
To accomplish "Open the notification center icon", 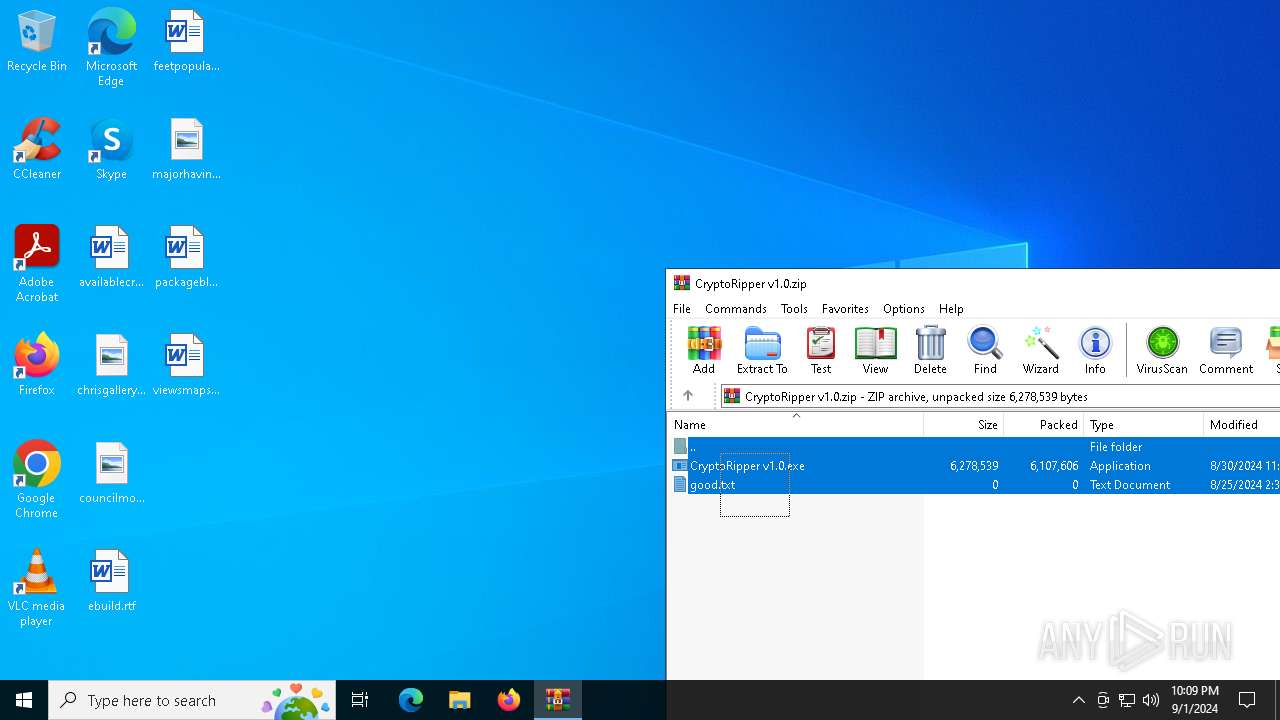I will (x=1247, y=700).
